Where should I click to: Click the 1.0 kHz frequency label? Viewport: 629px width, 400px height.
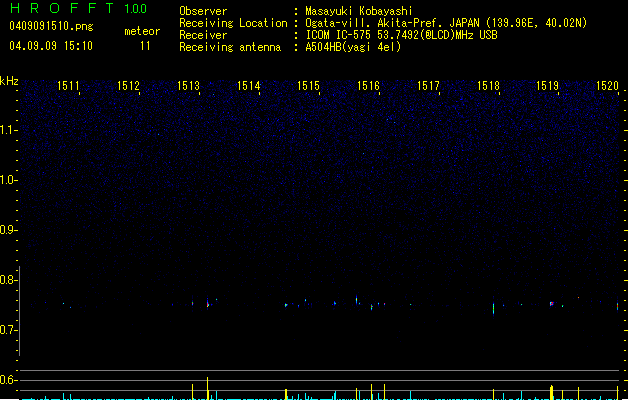8,180
